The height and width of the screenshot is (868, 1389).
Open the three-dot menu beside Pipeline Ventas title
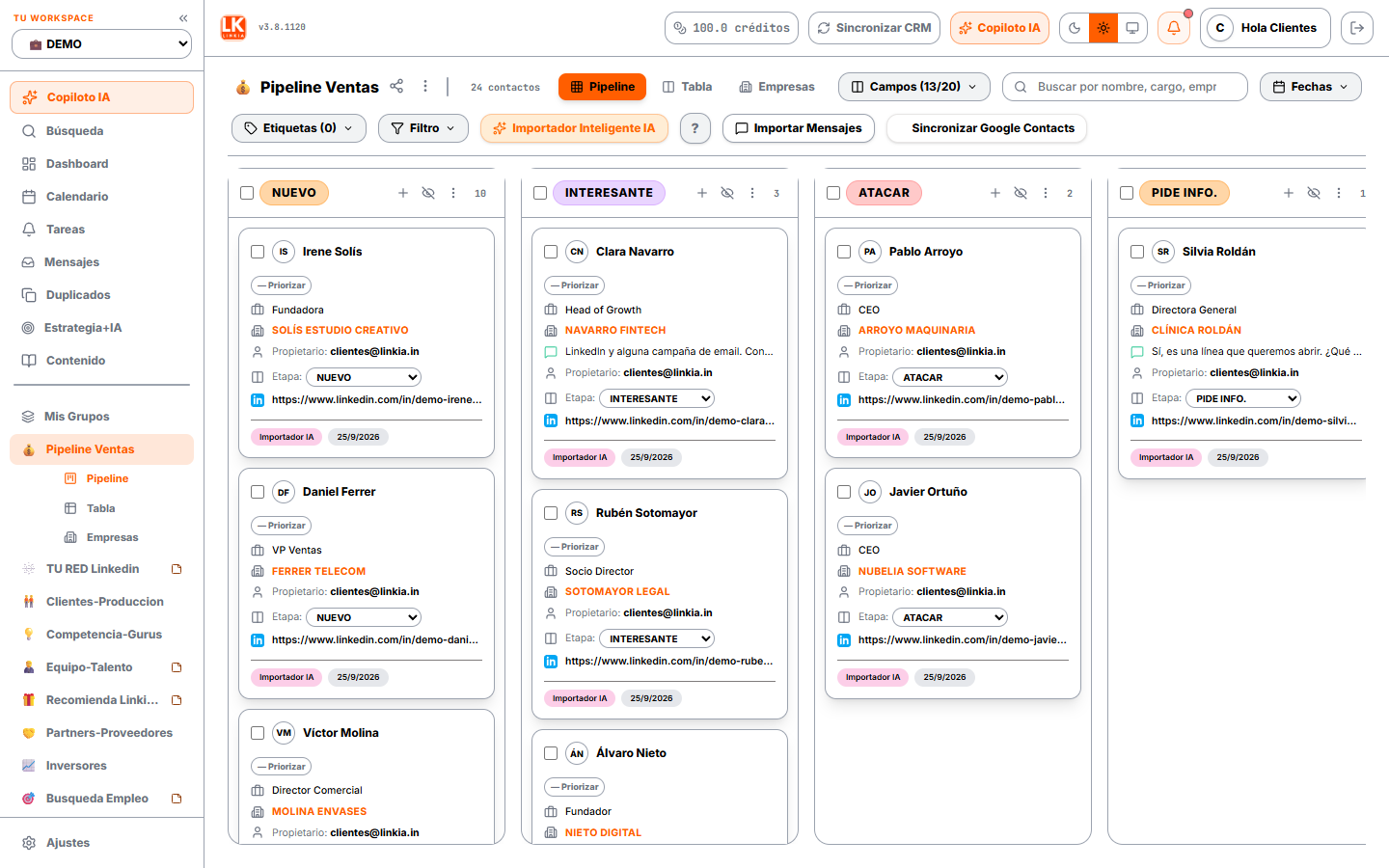(x=425, y=86)
